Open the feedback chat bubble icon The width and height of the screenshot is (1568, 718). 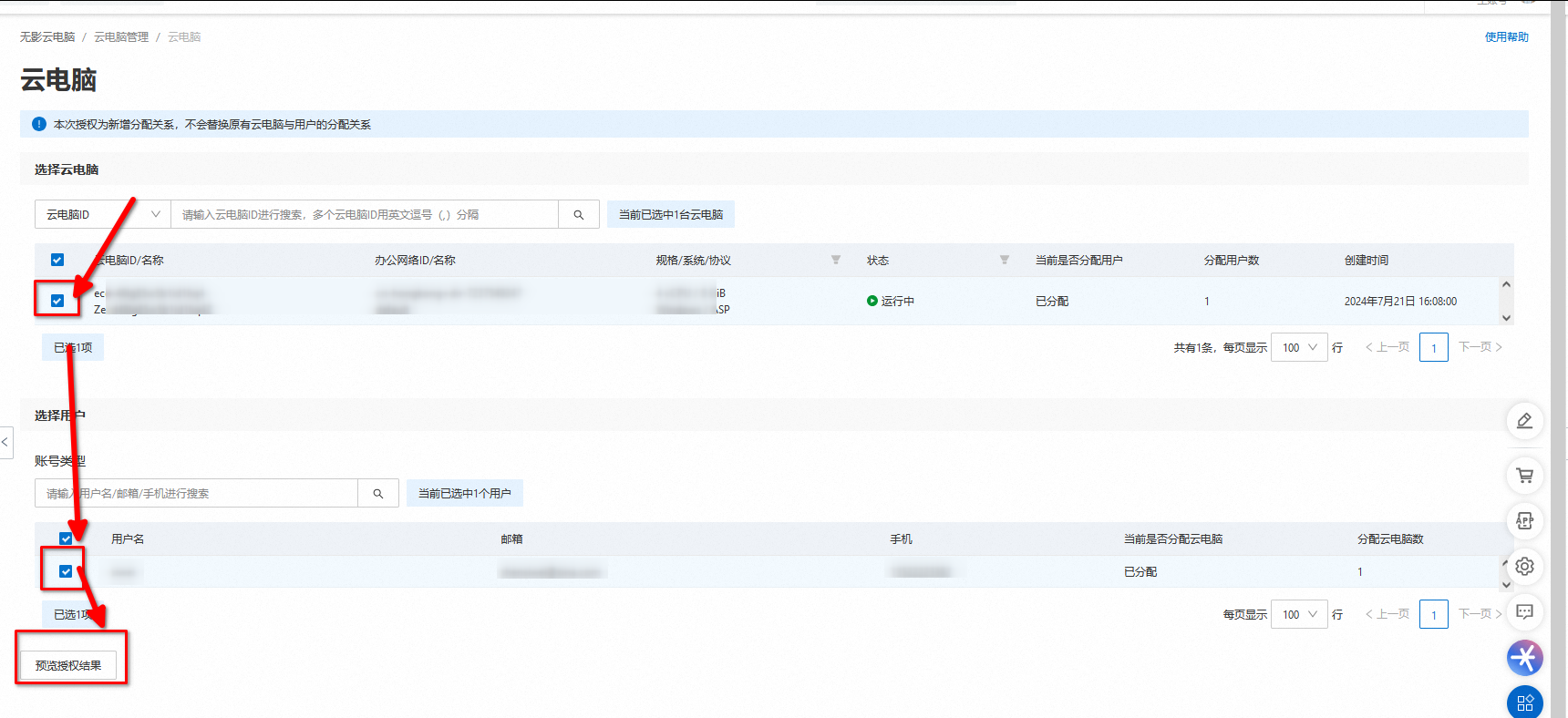click(1524, 611)
